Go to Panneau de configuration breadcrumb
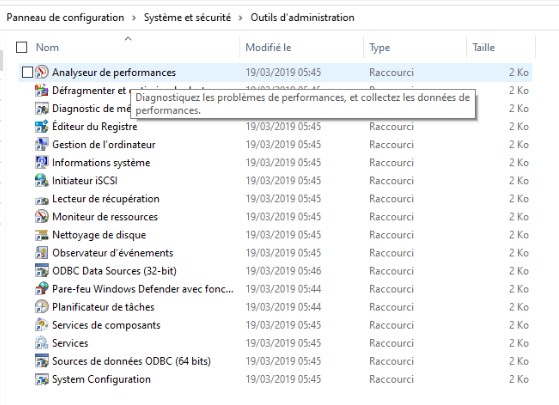 [x=65, y=17]
